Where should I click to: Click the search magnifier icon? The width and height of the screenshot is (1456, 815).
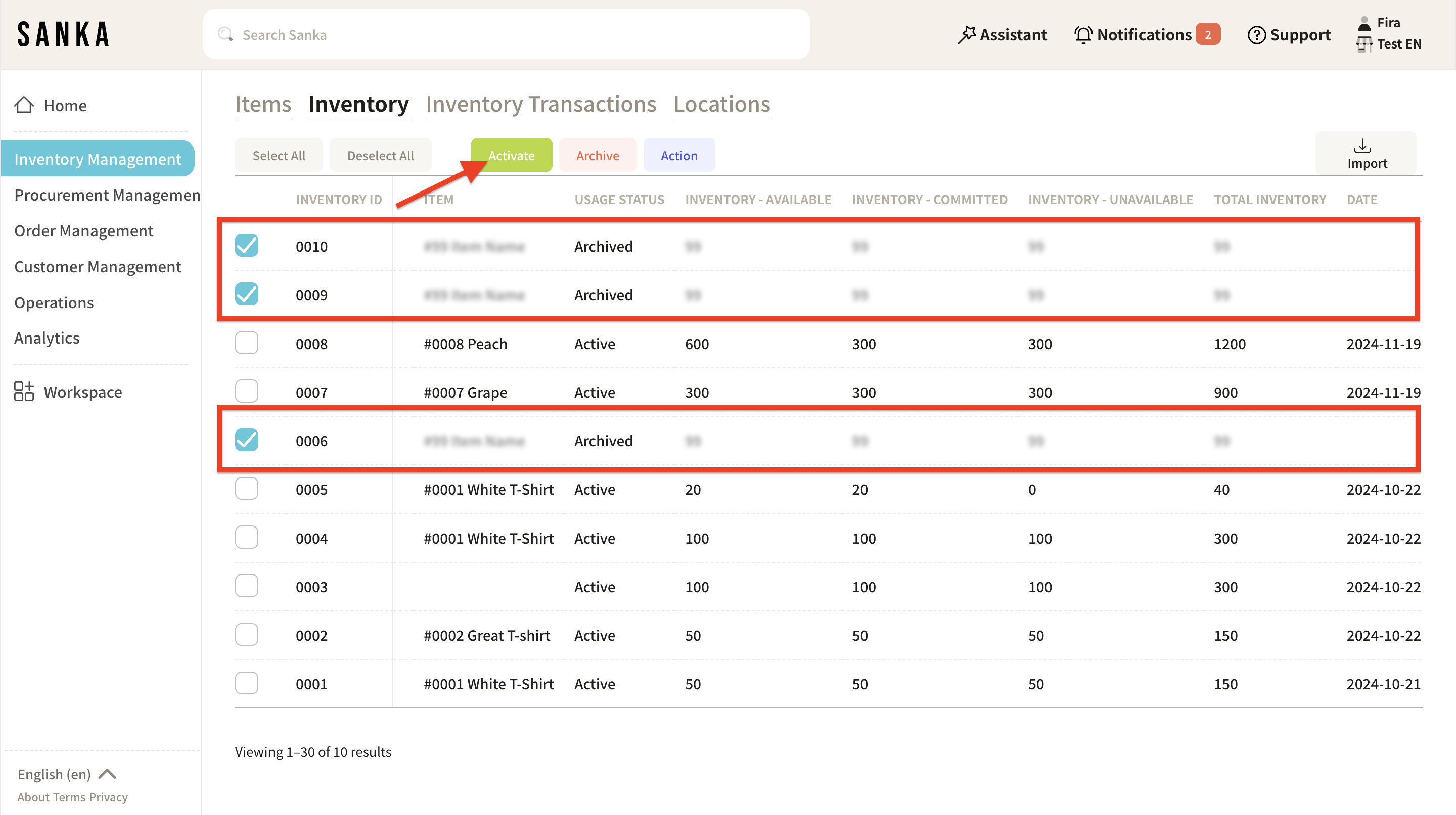coord(225,34)
